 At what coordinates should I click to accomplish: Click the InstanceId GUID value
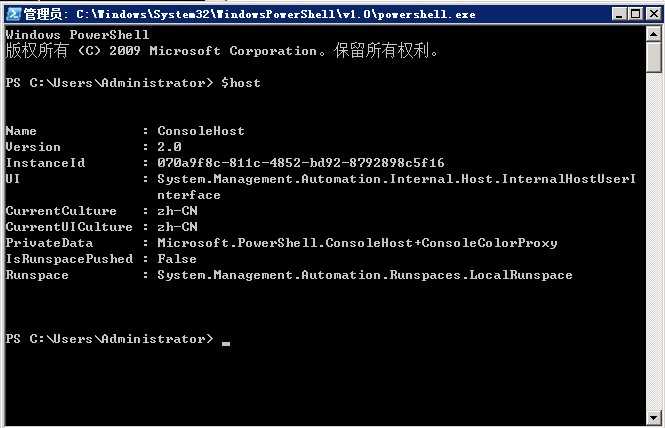point(301,163)
